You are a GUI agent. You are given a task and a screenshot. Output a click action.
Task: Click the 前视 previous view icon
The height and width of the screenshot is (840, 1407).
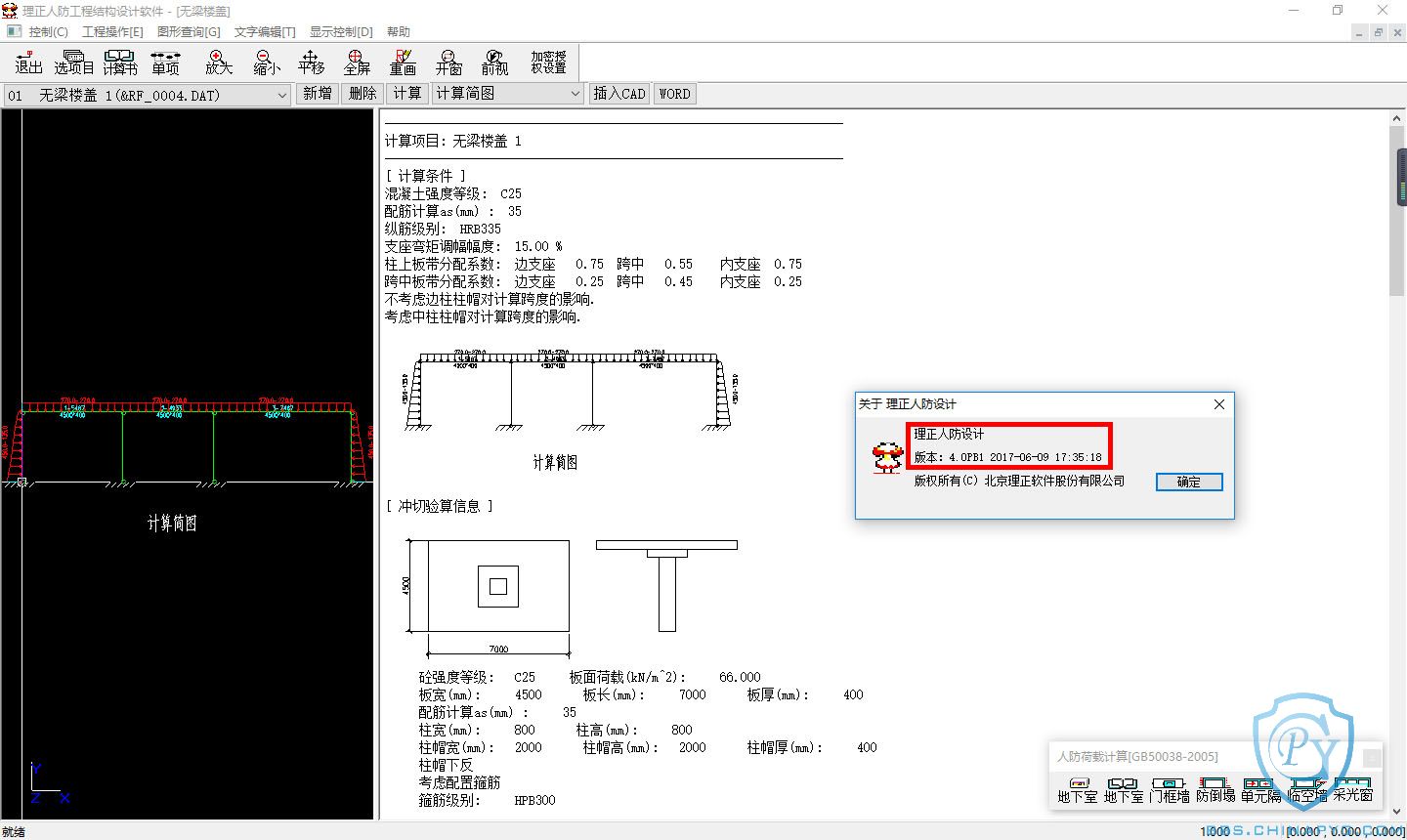pos(494,63)
